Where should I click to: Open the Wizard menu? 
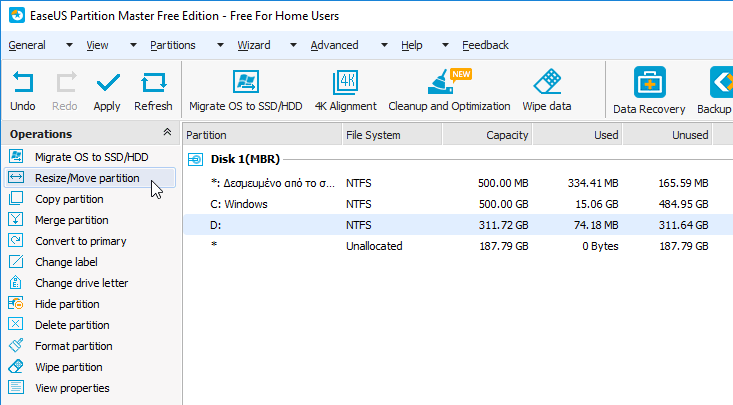point(254,45)
